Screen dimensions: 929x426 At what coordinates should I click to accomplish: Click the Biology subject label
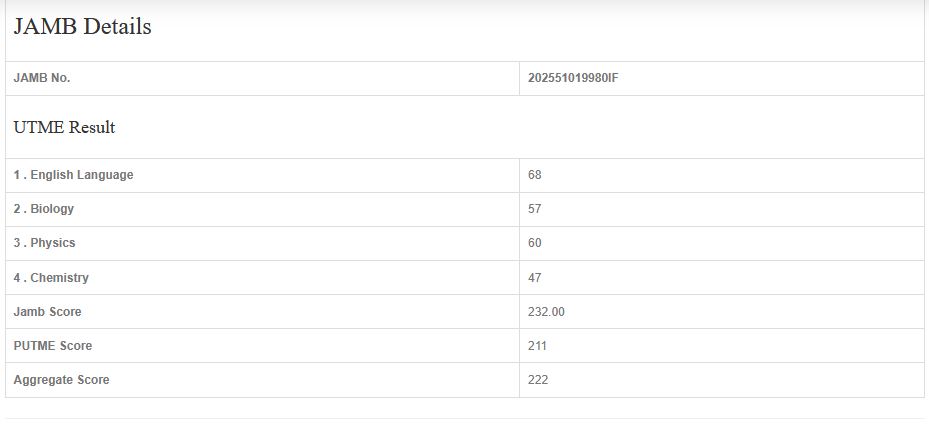[x=52, y=209]
